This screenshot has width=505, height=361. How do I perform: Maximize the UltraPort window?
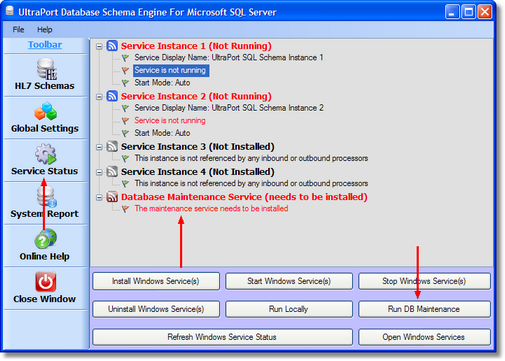[469, 12]
